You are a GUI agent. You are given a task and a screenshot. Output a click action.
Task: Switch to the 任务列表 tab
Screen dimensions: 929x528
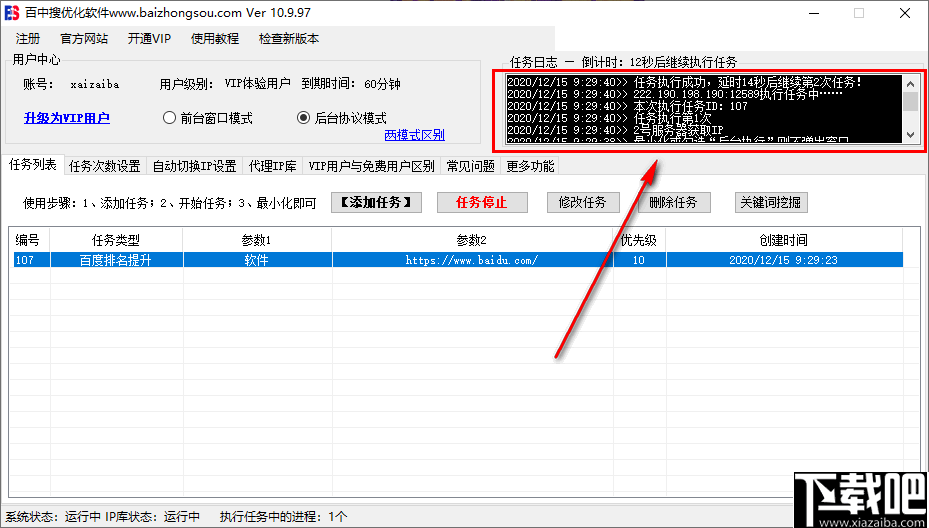(x=33, y=165)
